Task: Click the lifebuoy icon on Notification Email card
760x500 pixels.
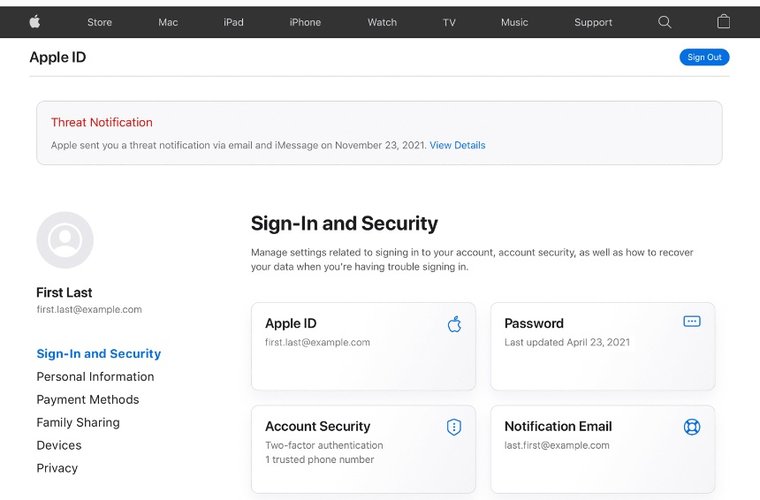Action: coord(692,427)
